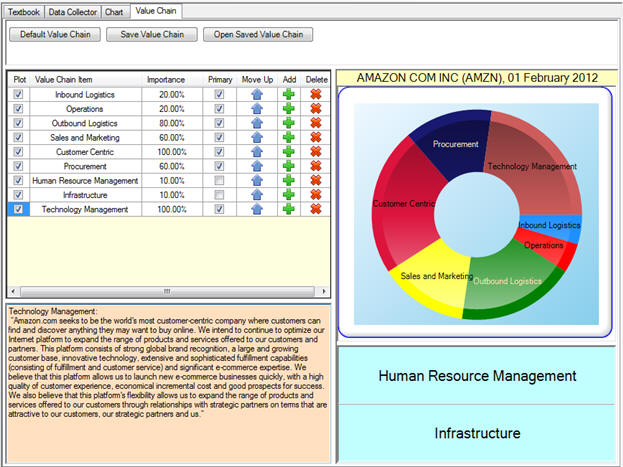Delete the Operations row
The width and height of the screenshot is (623, 467).
pyautogui.click(x=316, y=109)
